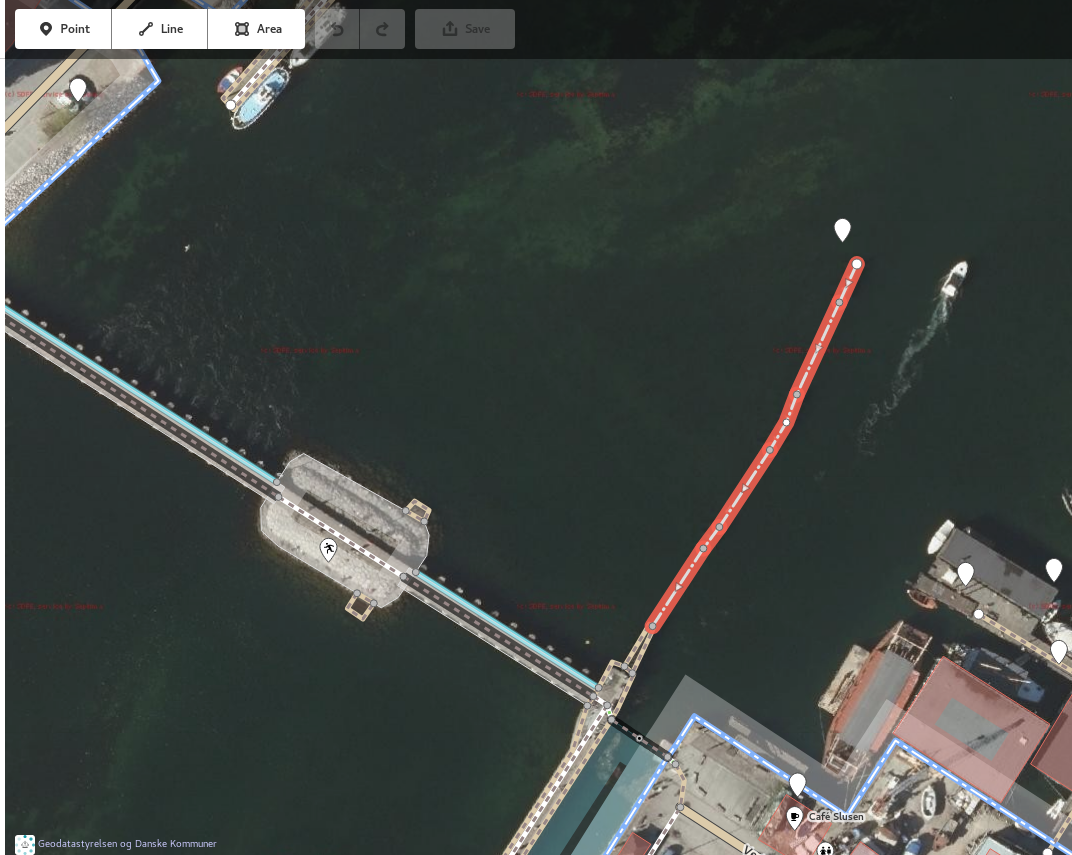Open the Geodatastyrelsen og Danske Kommuner attribution
Viewport: 1072px width, 855px height.
(x=127, y=844)
